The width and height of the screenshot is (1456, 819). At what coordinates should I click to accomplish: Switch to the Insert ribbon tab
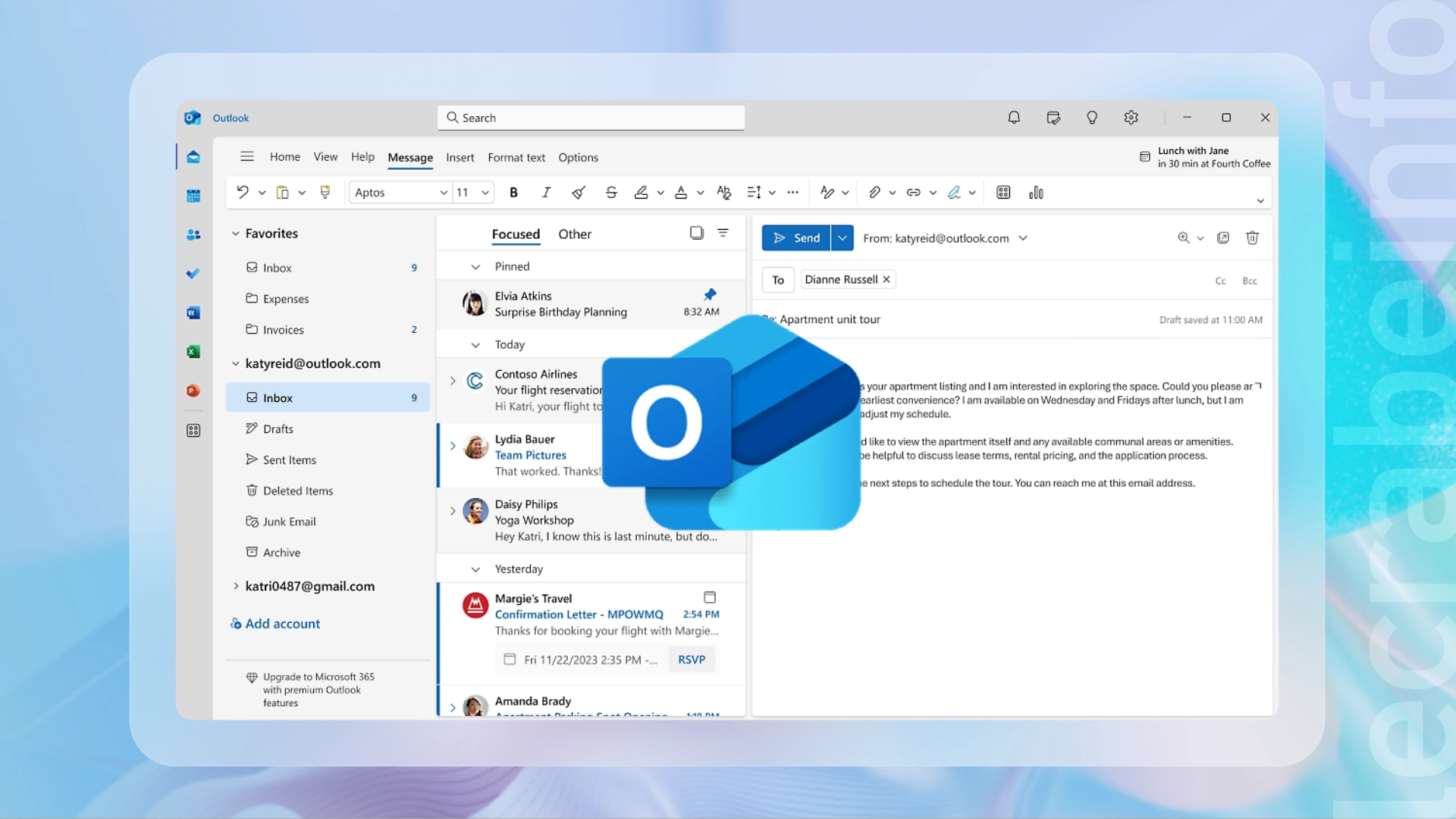point(460,158)
